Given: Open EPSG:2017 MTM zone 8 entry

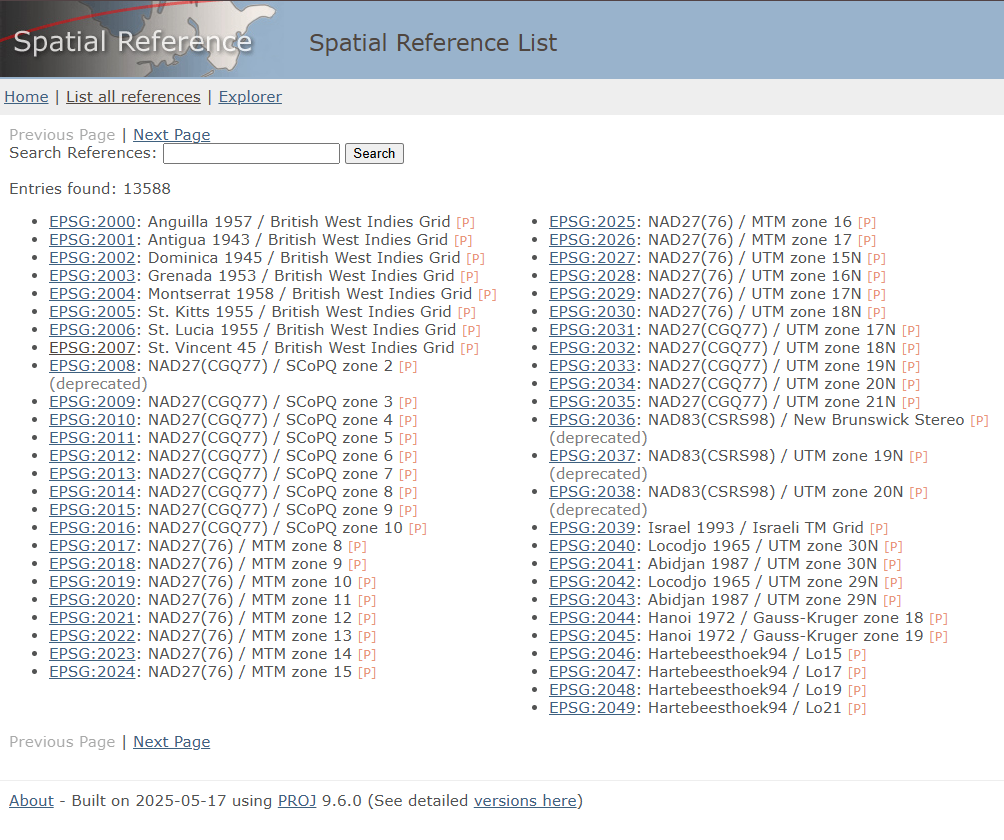Looking at the screenshot, I should click(x=92, y=546).
